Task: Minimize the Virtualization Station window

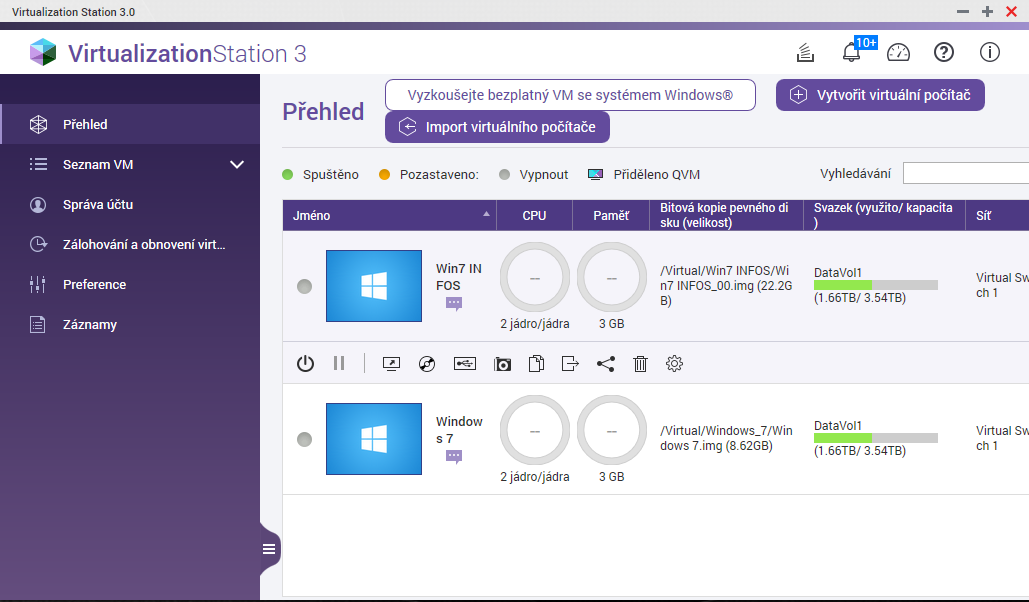Action: (963, 11)
